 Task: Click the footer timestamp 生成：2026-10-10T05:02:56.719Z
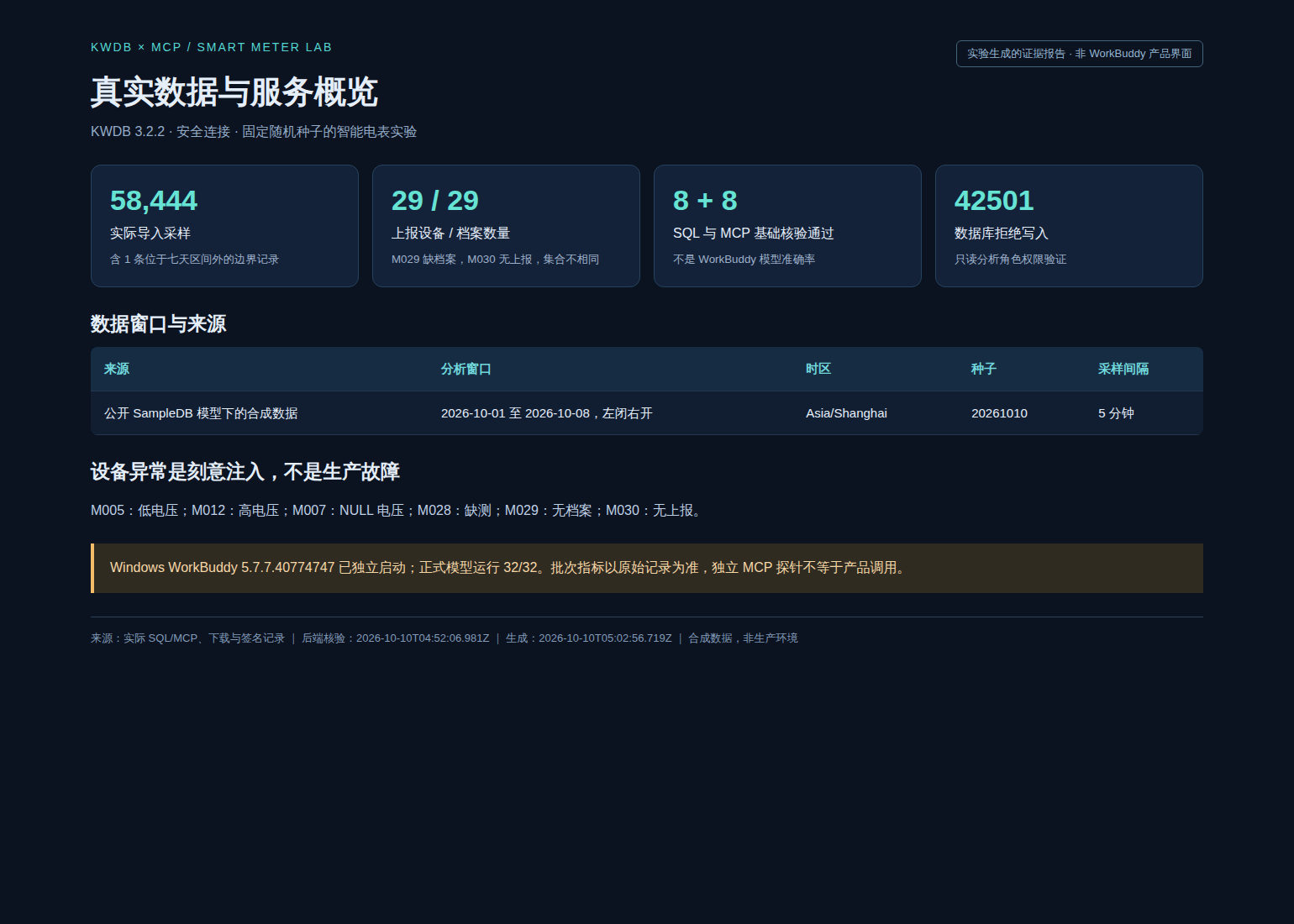click(588, 638)
